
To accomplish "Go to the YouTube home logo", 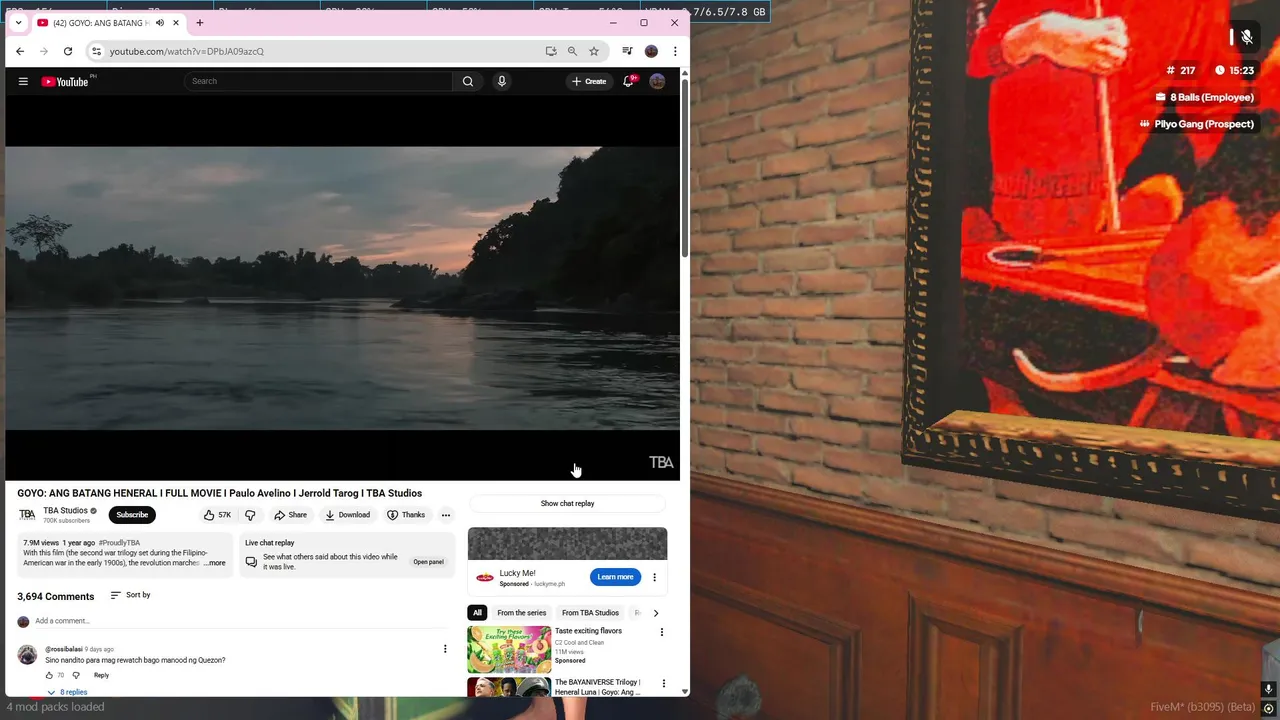I will tap(65, 81).
